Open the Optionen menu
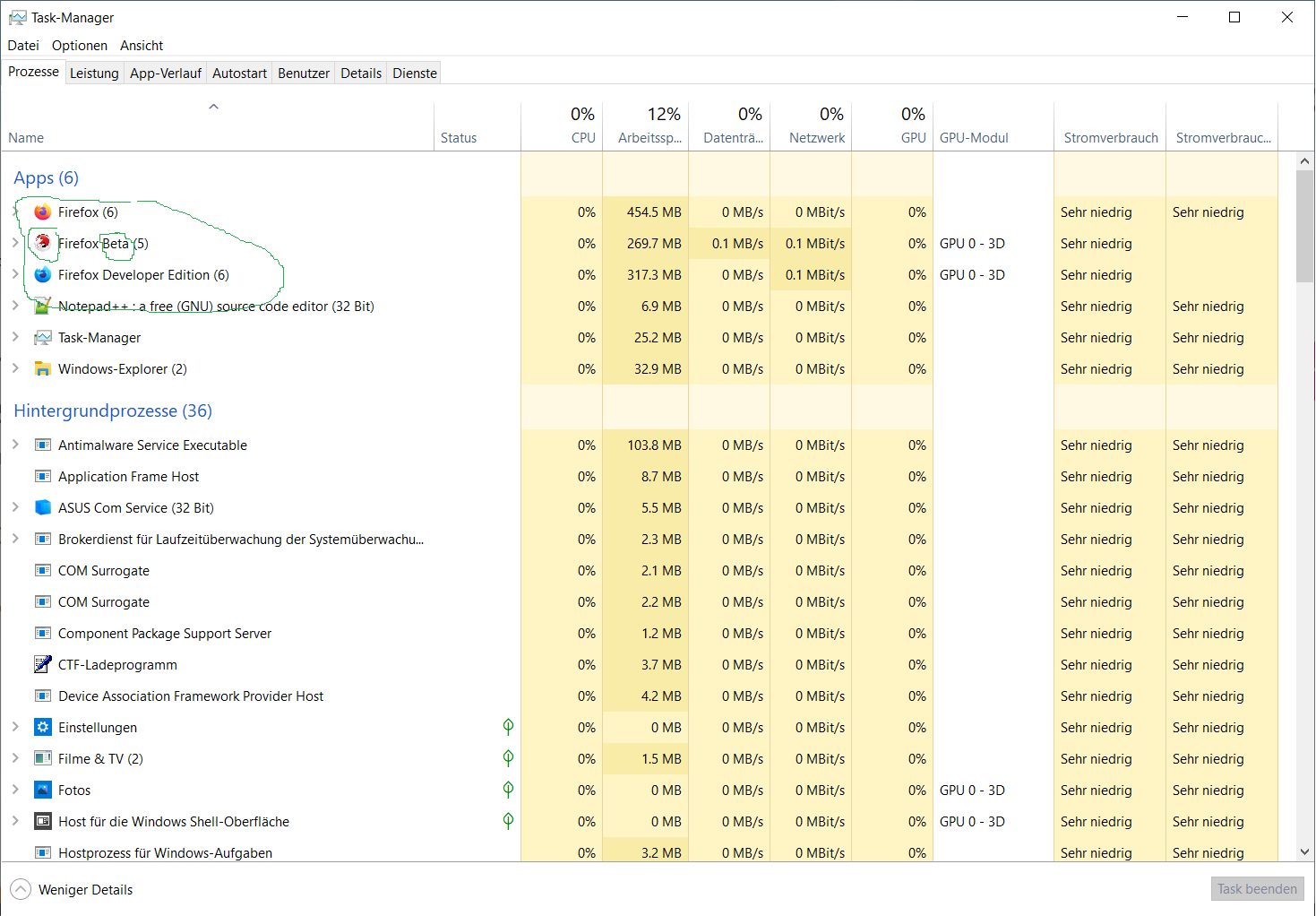 79,46
